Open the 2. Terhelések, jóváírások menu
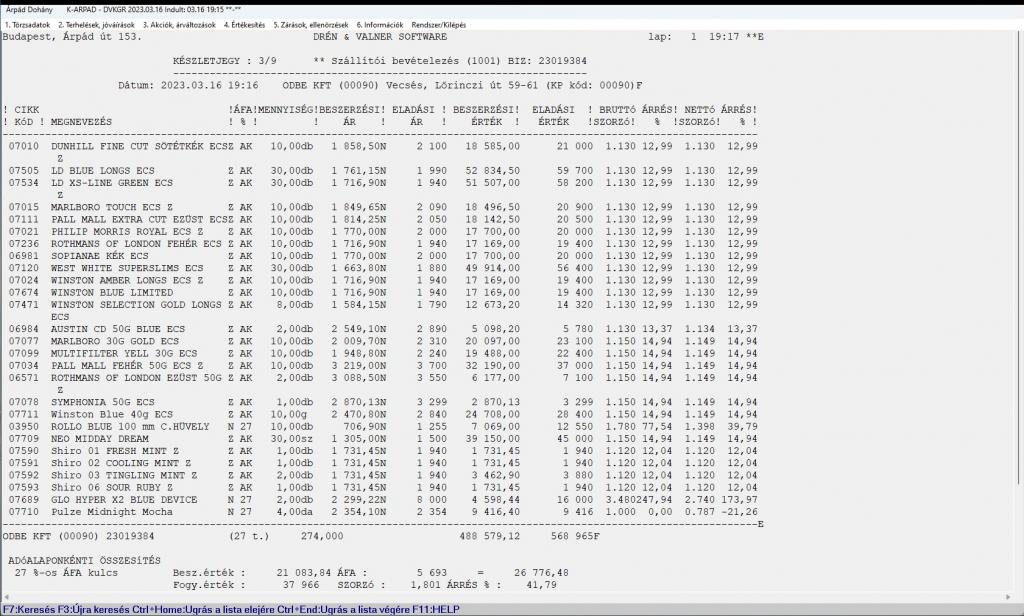The height and width of the screenshot is (616, 1024). click(x=98, y=24)
